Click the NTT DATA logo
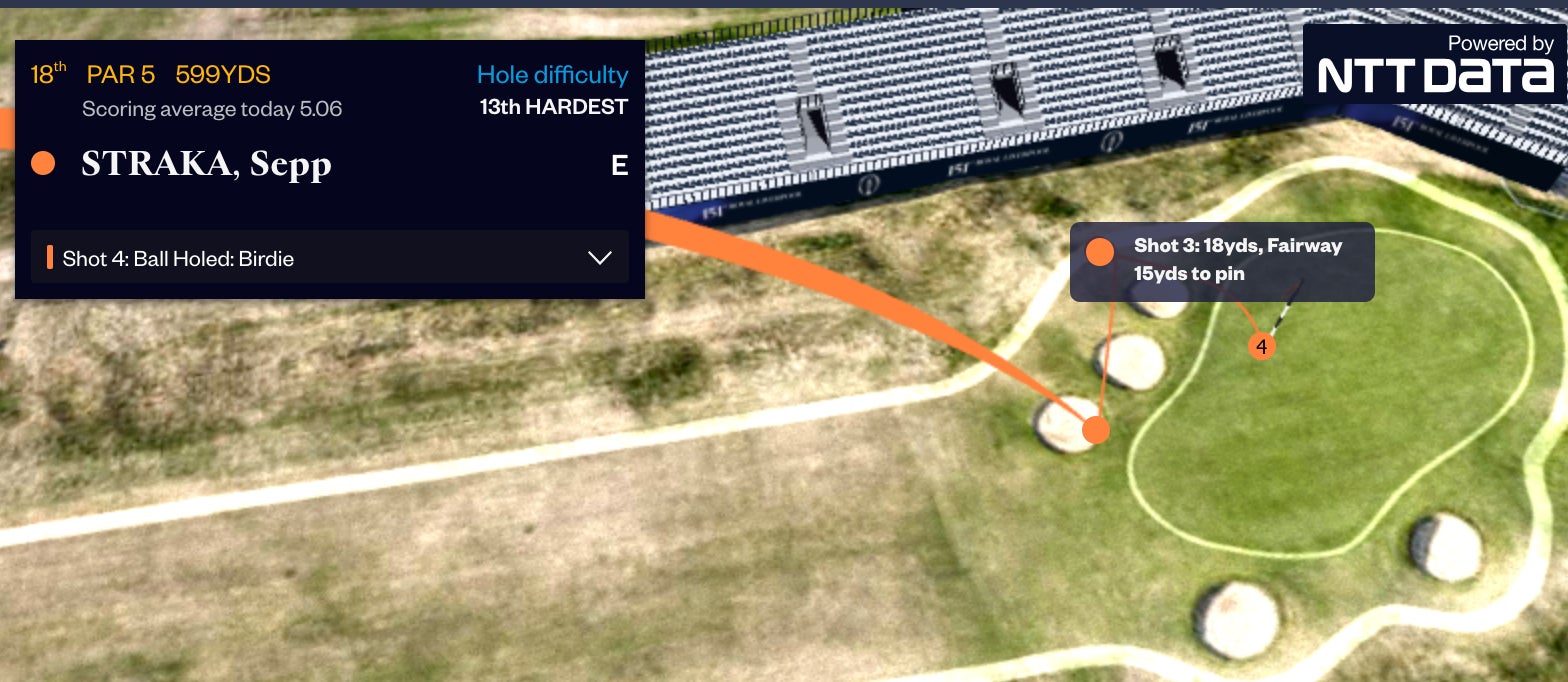 click(x=1435, y=64)
